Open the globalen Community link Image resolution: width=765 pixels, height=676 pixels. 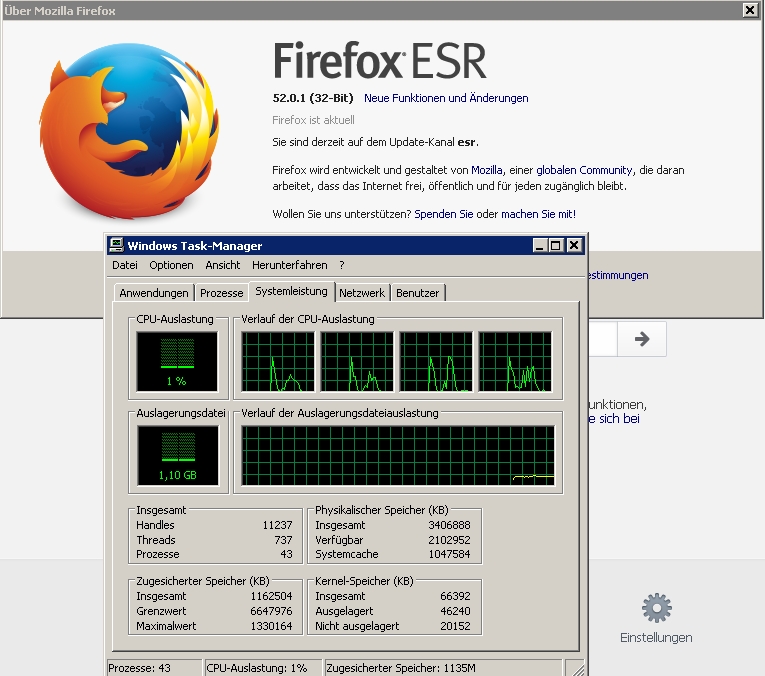tap(584, 170)
